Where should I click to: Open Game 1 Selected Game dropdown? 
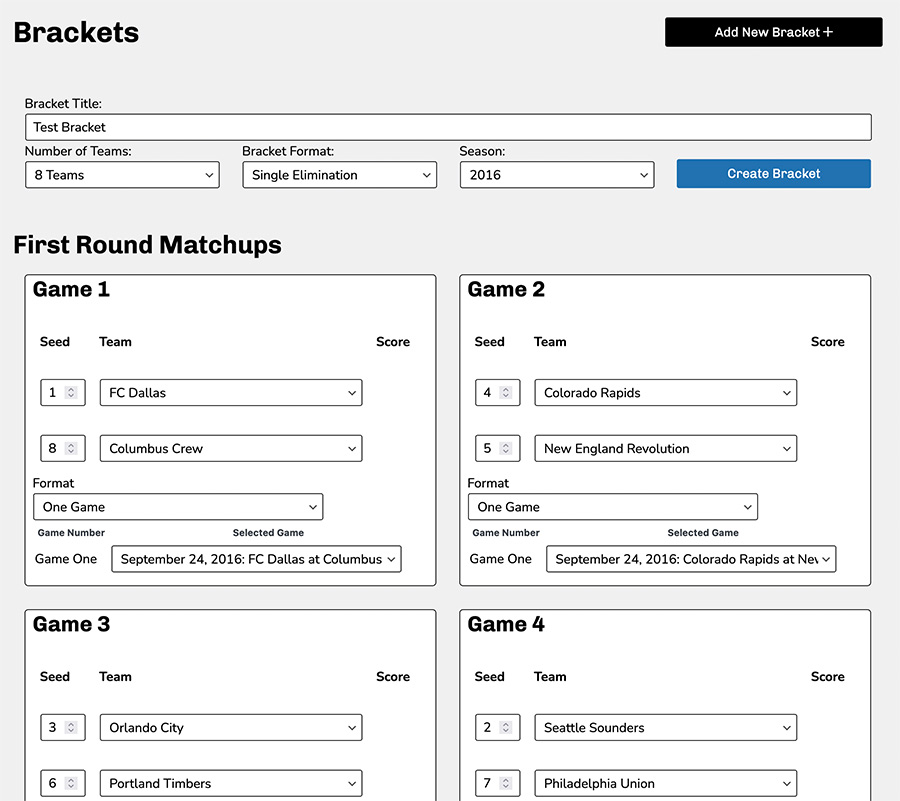point(256,559)
